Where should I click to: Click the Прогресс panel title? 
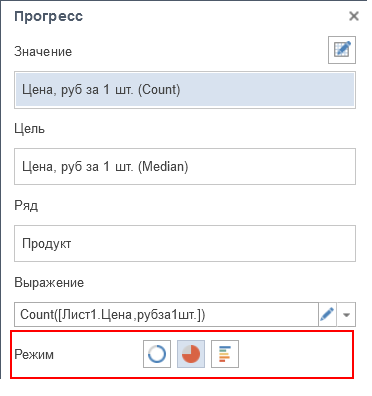tap(49, 16)
